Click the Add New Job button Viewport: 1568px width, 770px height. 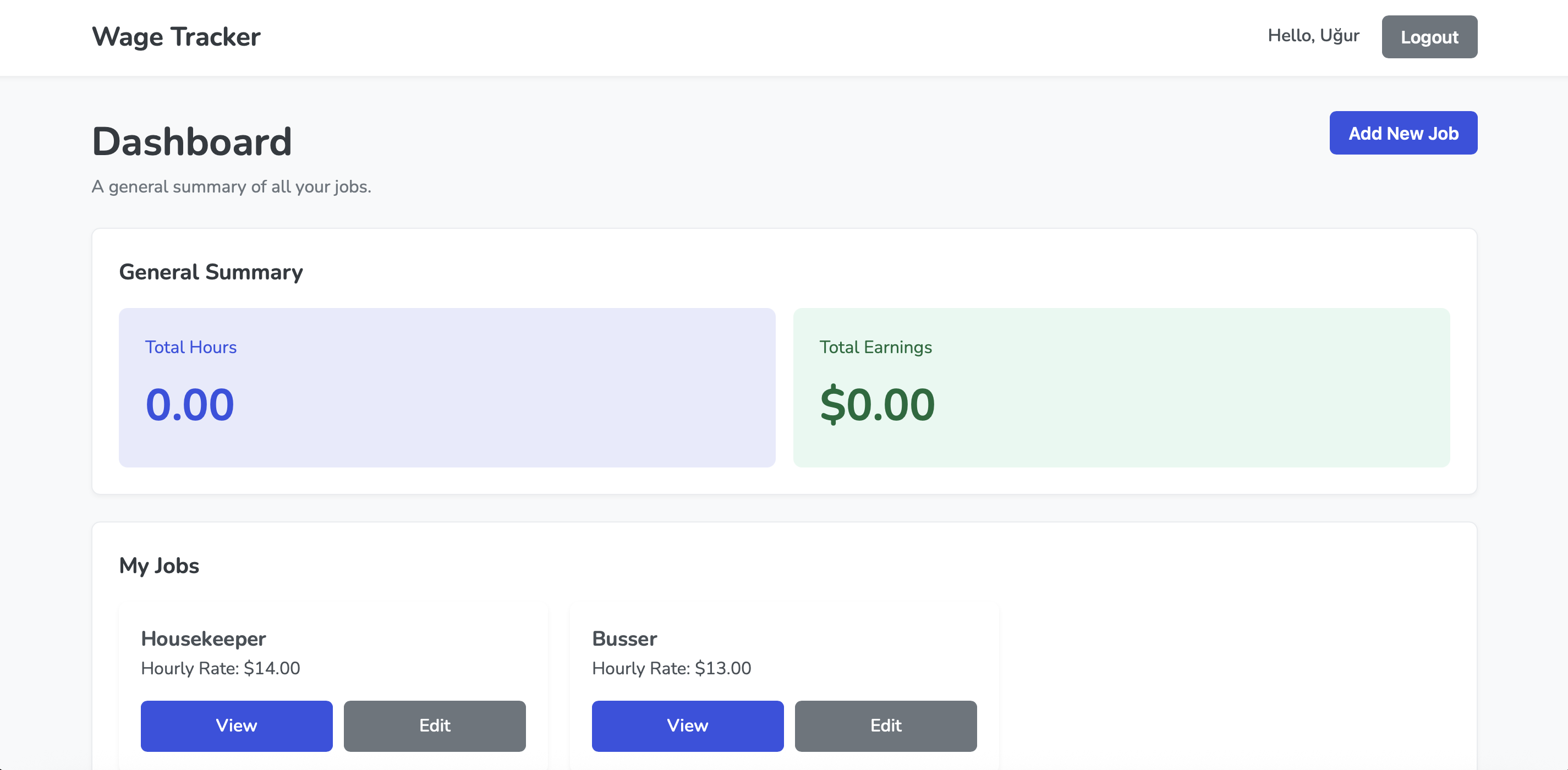[1403, 133]
